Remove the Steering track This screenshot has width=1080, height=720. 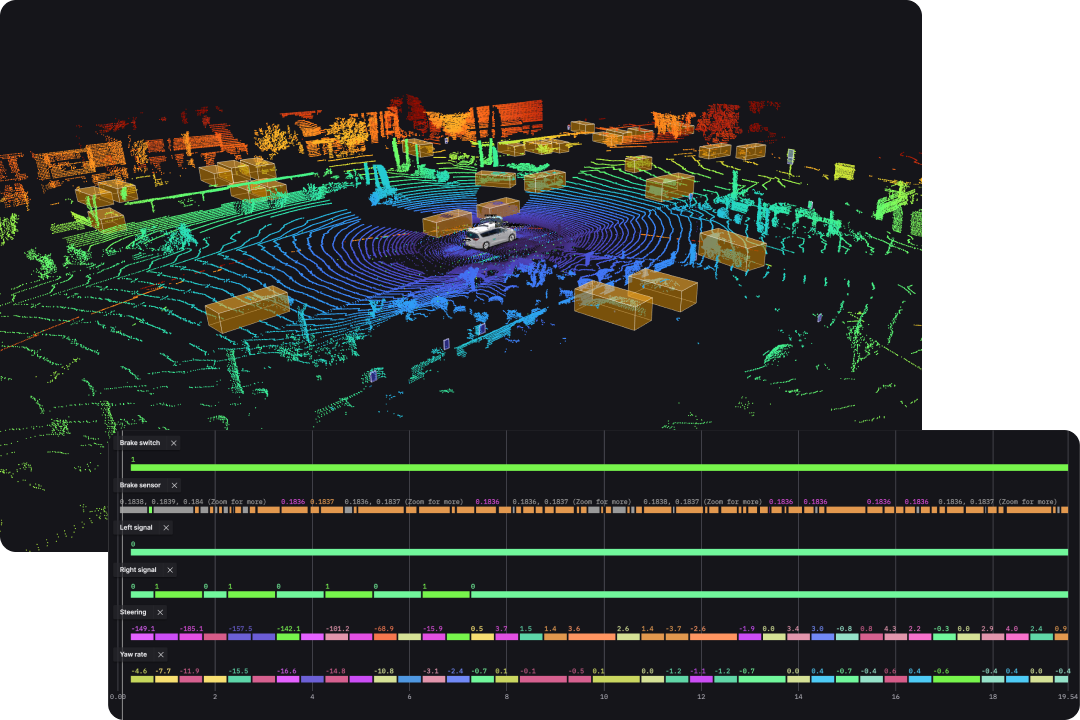coord(160,612)
